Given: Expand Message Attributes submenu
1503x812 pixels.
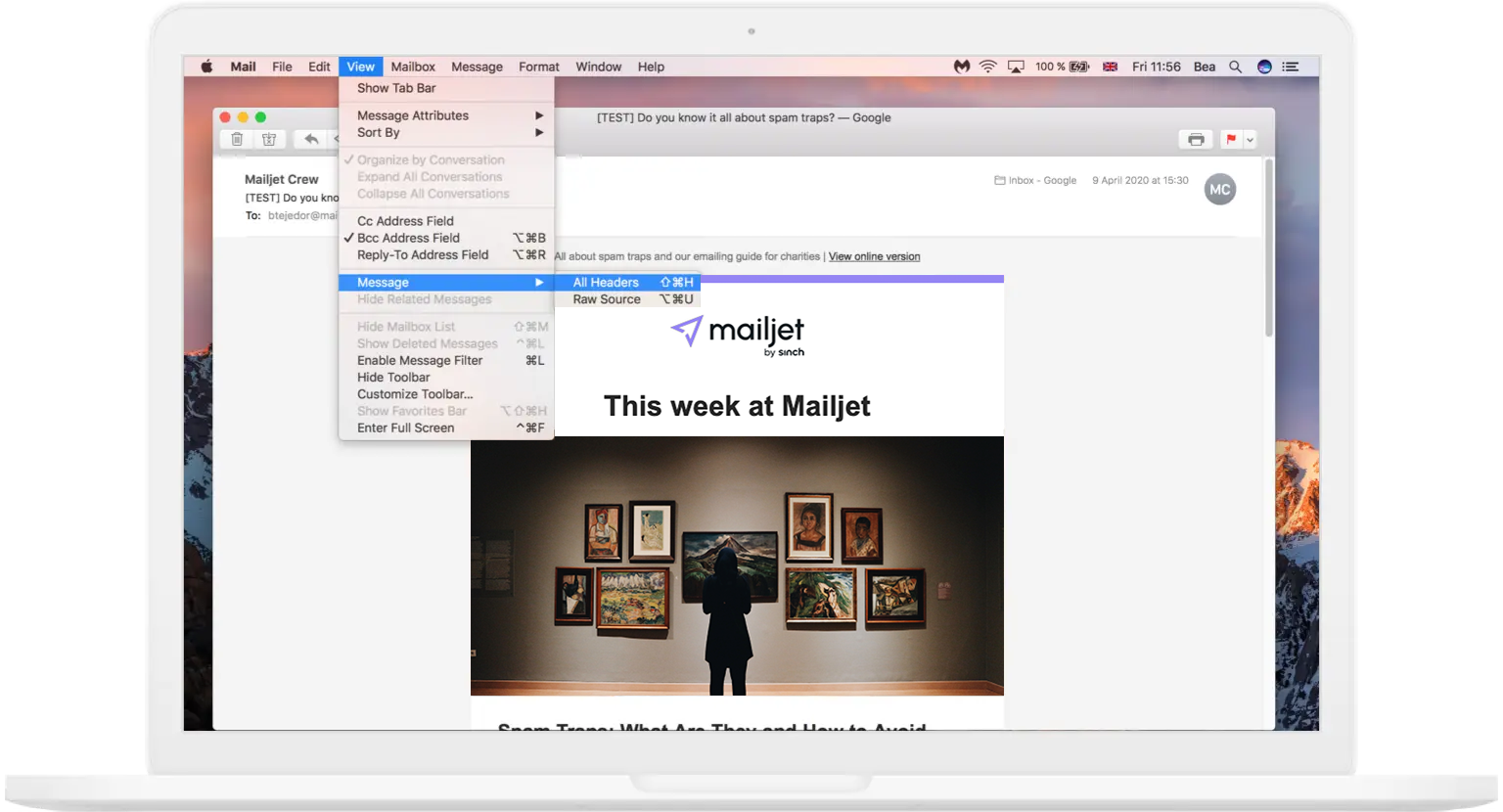Looking at the screenshot, I should click(x=446, y=115).
